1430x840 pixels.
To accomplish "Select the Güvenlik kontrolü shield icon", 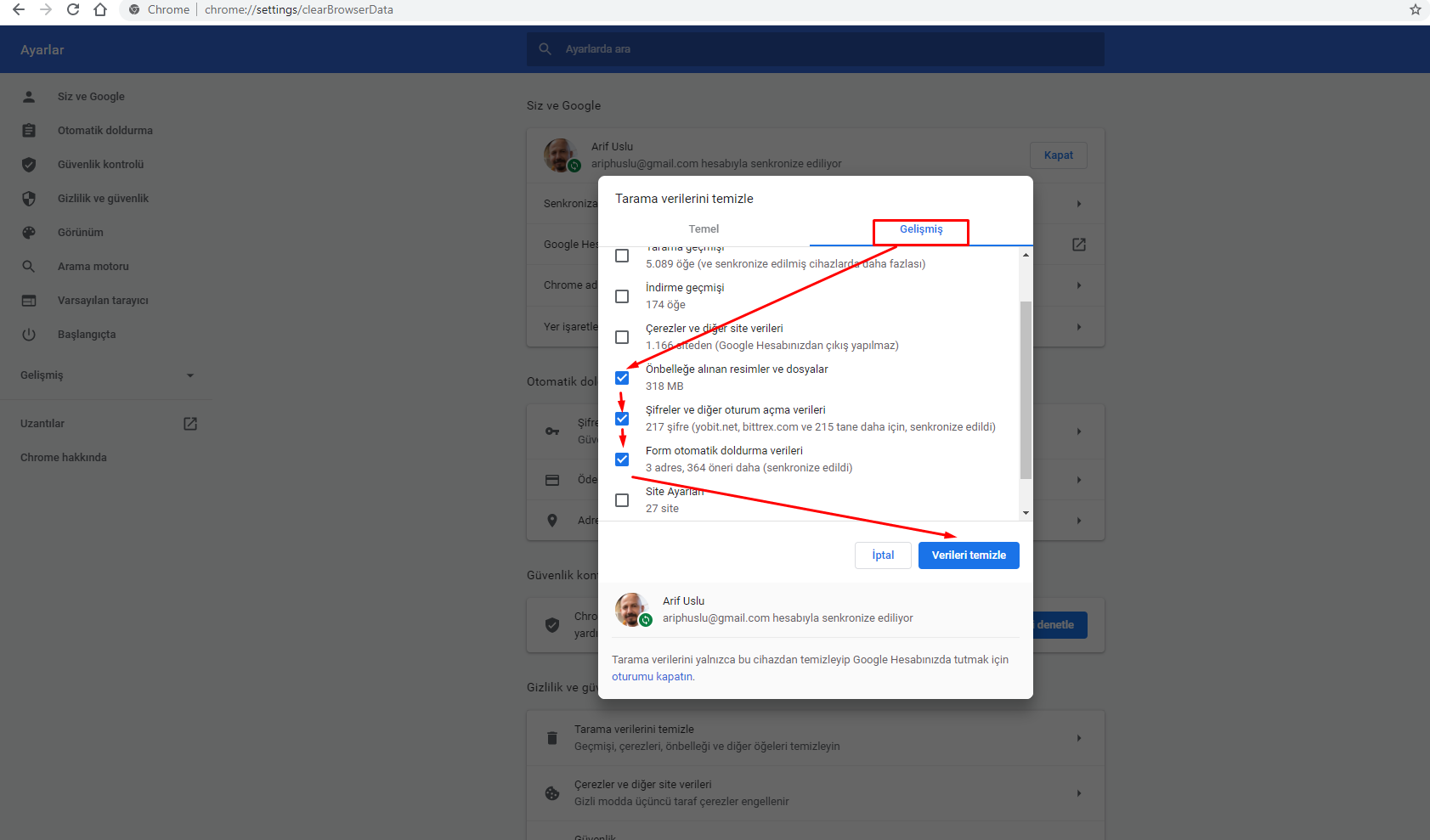I will (29, 165).
